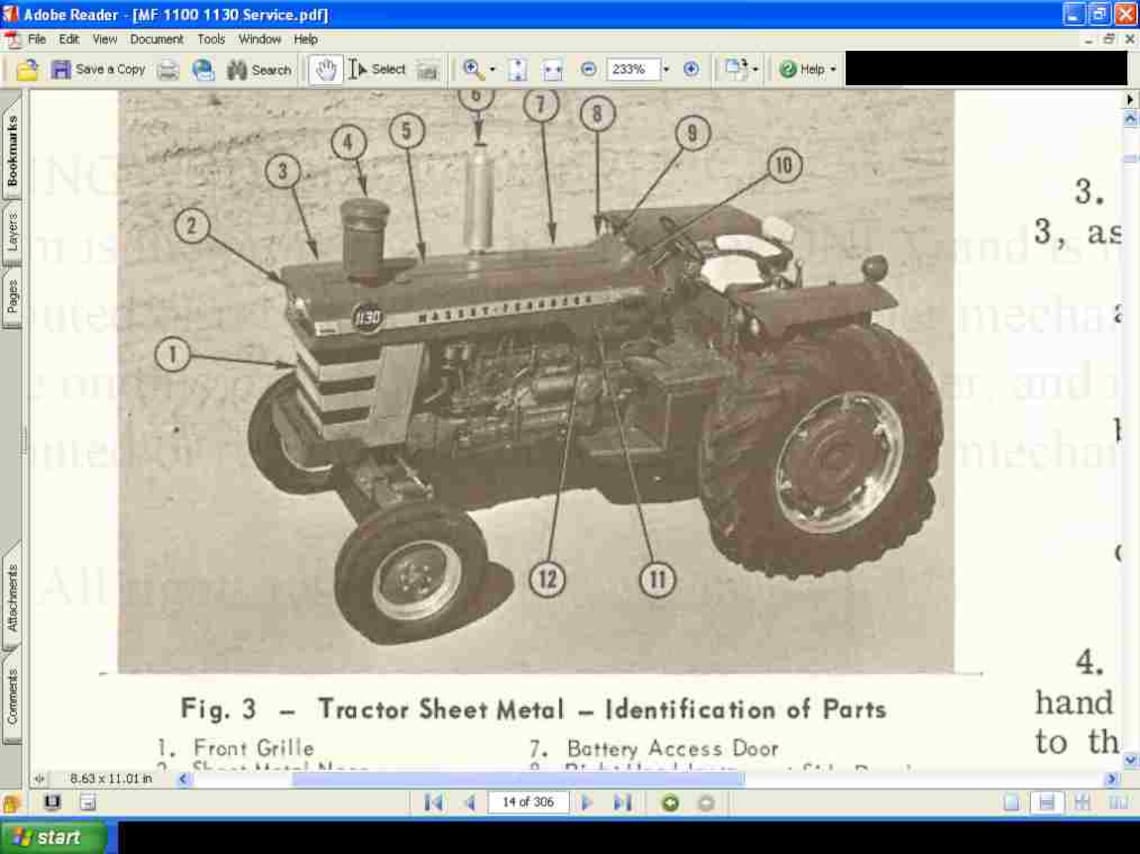The width and height of the screenshot is (1140, 854).
Task: Click the Save a Copy button
Action: pos(98,69)
